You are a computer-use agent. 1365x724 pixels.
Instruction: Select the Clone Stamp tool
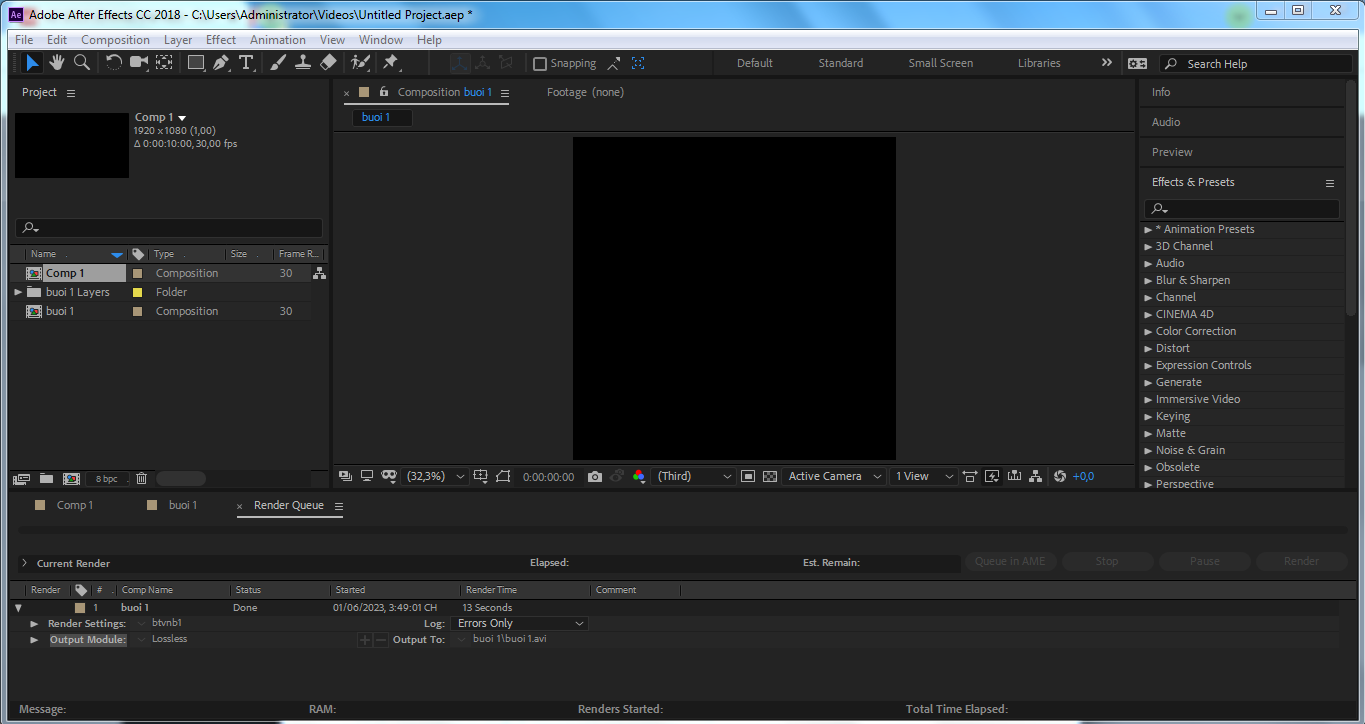click(303, 63)
